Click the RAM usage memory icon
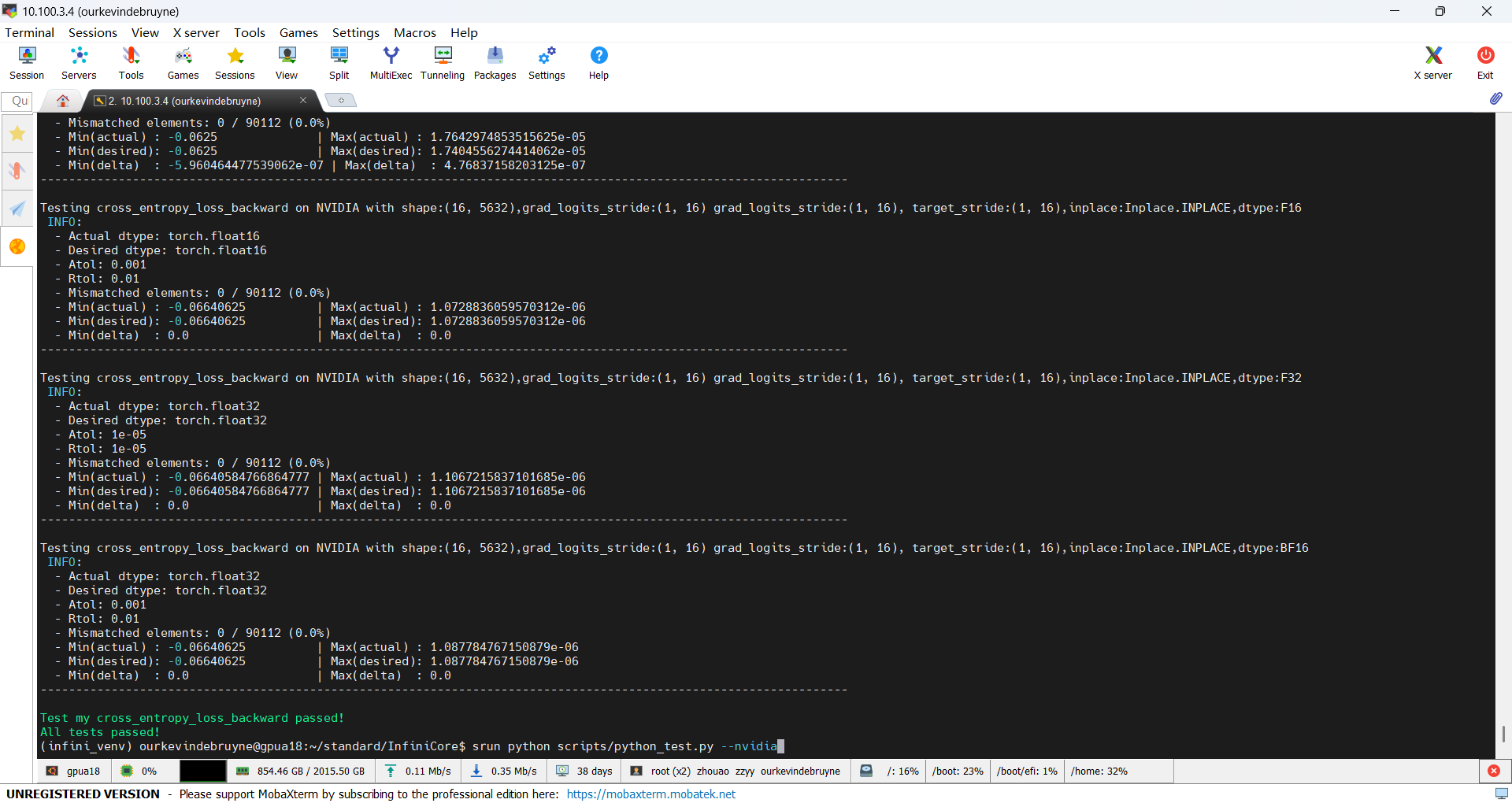 [243, 771]
